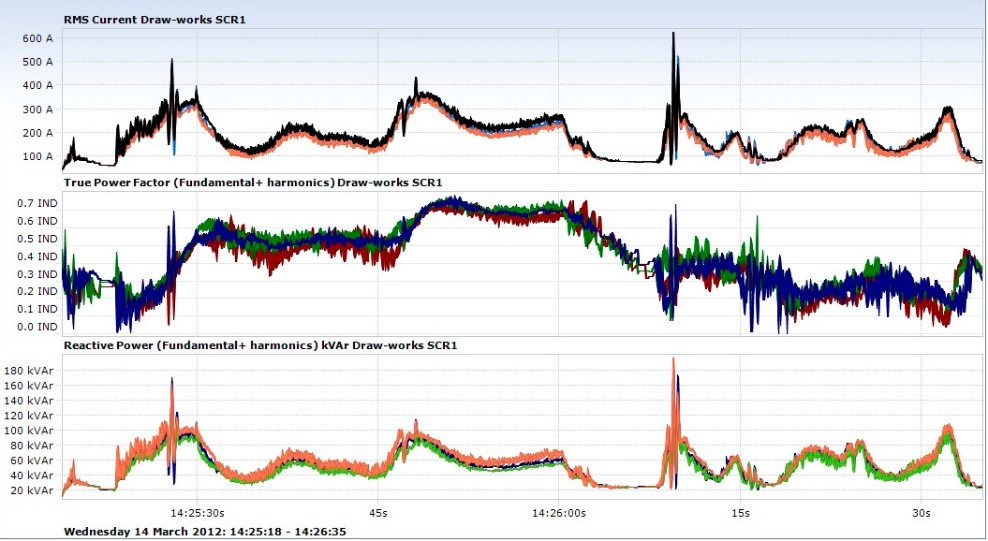The height and width of the screenshot is (541, 988).
Task: Click the 120 kVAr axis label
Action: pyautogui.click(x=29, y=416)
